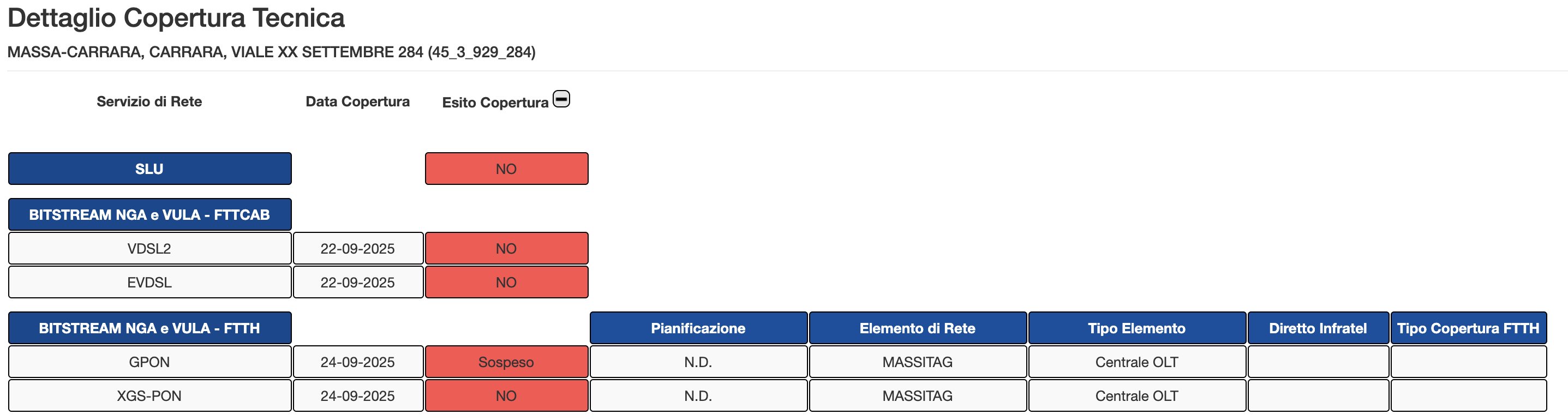Select BITSTREAM NGA e VULA - FTTH header
1568x420 pixels.
(149, 328)
